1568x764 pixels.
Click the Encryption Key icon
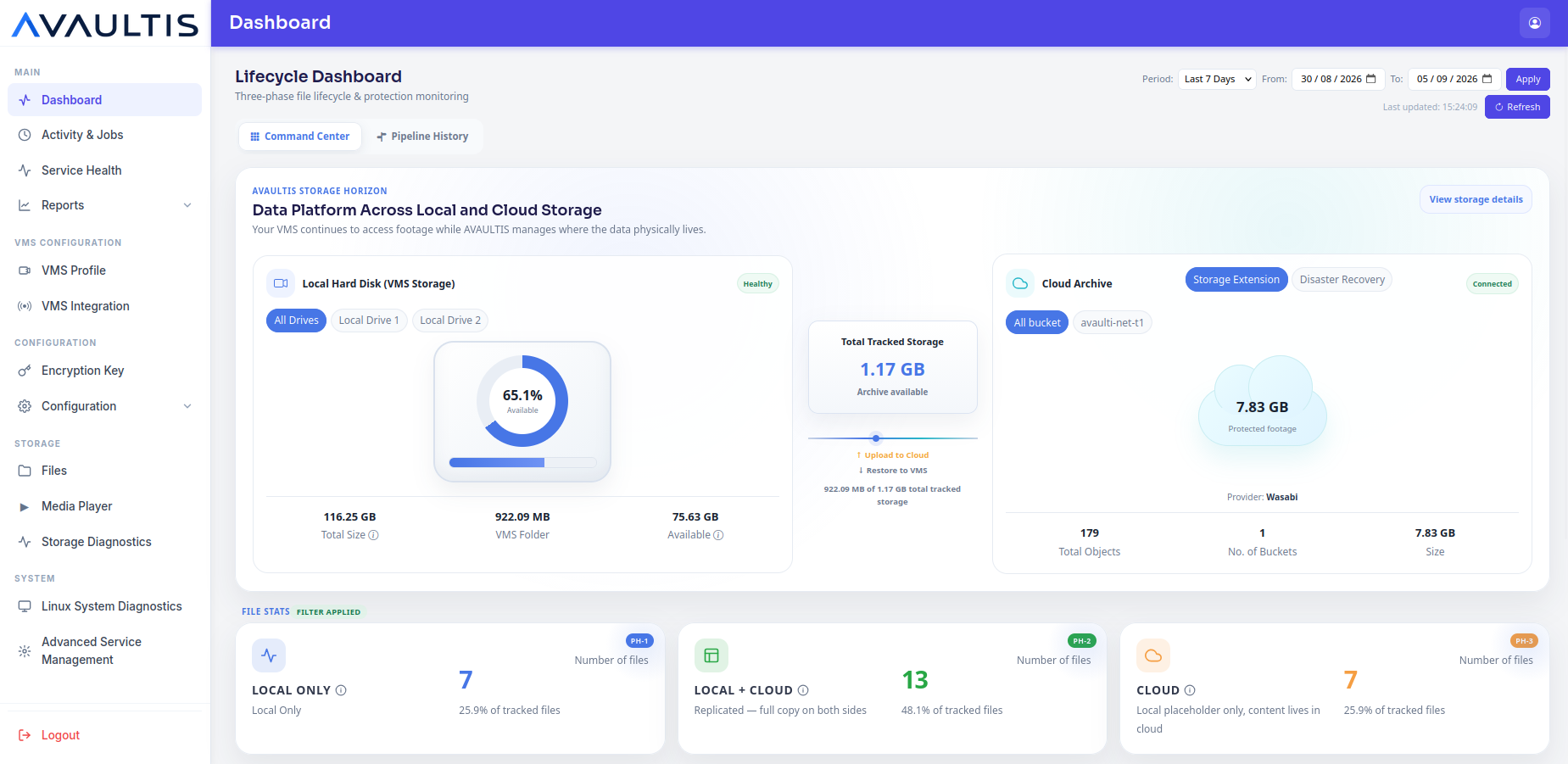tap(25, 371)
